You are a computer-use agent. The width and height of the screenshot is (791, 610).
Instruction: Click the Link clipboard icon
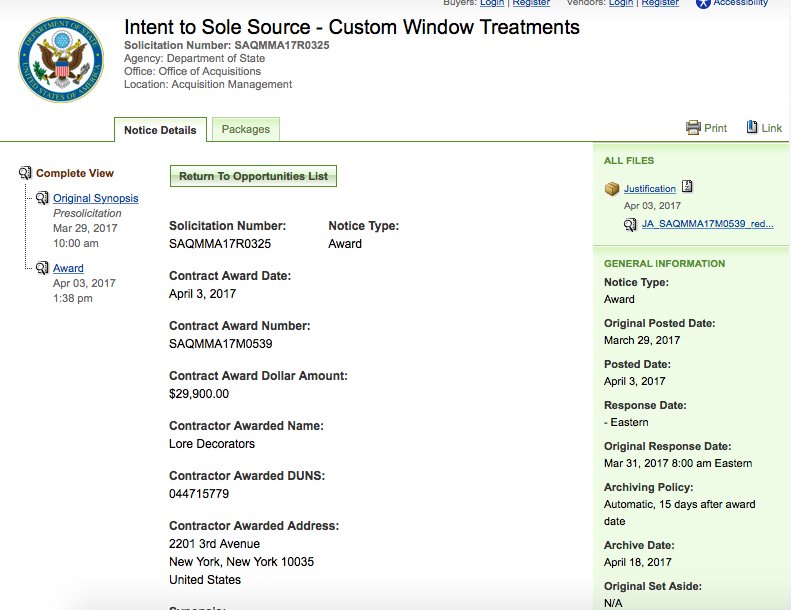(752, 127)
